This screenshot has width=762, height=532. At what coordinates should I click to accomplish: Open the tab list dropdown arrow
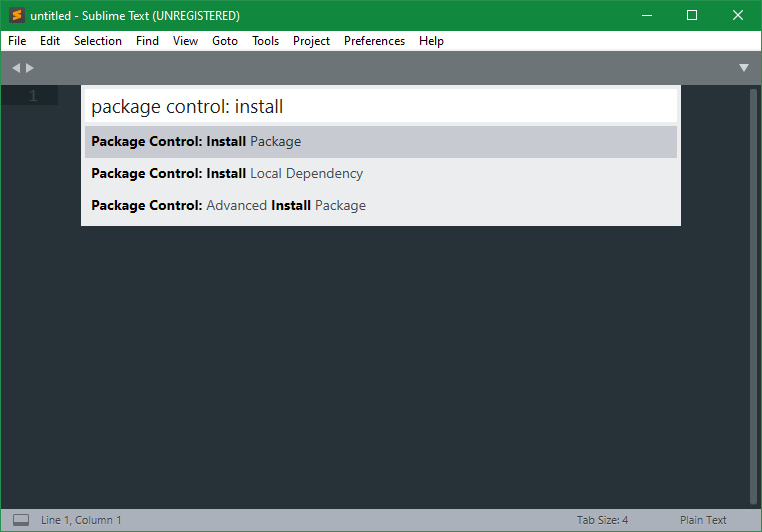(x=744, y=68)
